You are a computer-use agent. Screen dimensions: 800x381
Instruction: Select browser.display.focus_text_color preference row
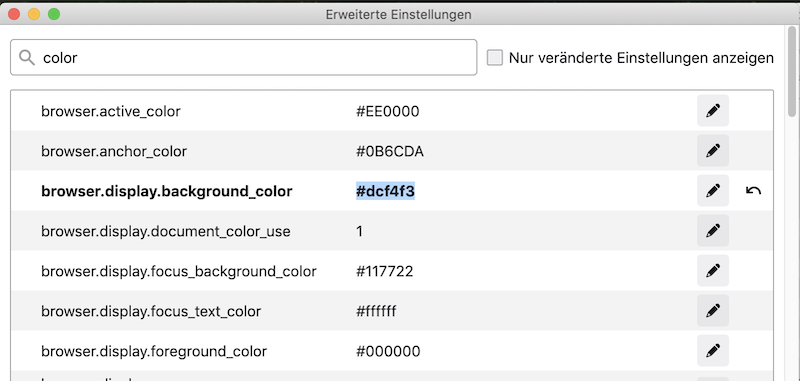pyautogui.click(x=392, y=311)
